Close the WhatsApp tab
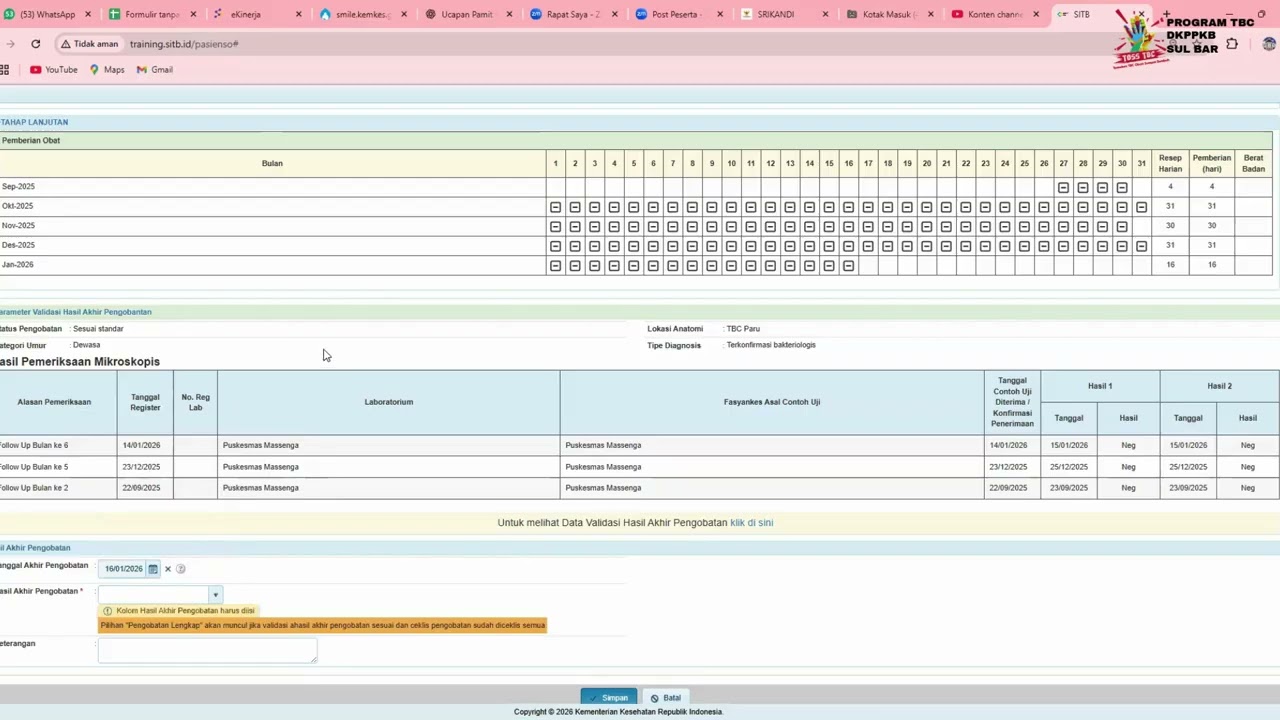1280x720 pixels. pos(88,15)
